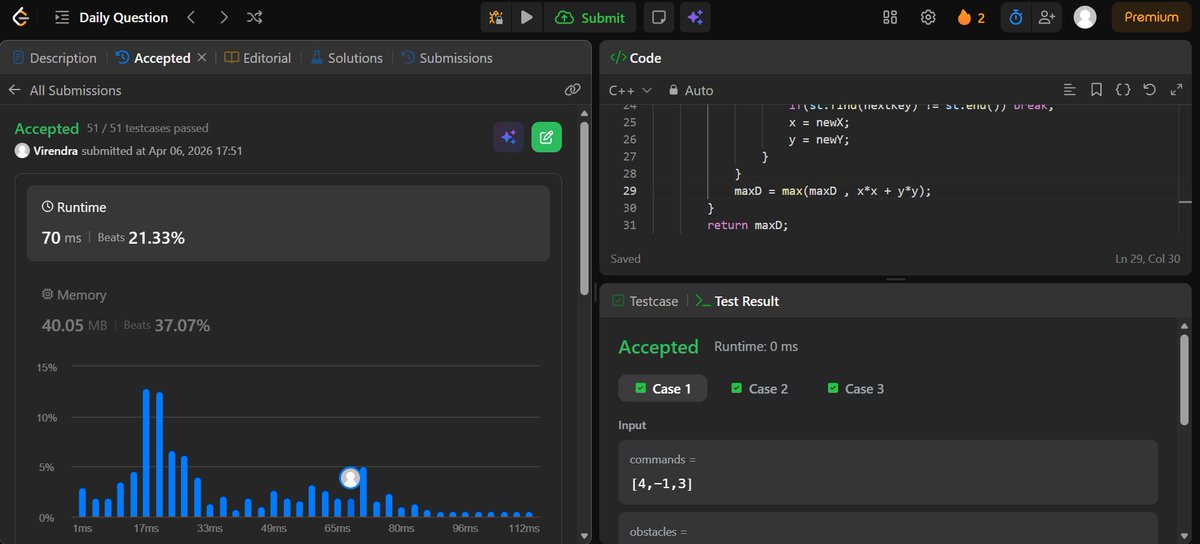This screenshot has height=544, width=1200.
Task: Go to next question arrow
Action: (x=223, y=17)
